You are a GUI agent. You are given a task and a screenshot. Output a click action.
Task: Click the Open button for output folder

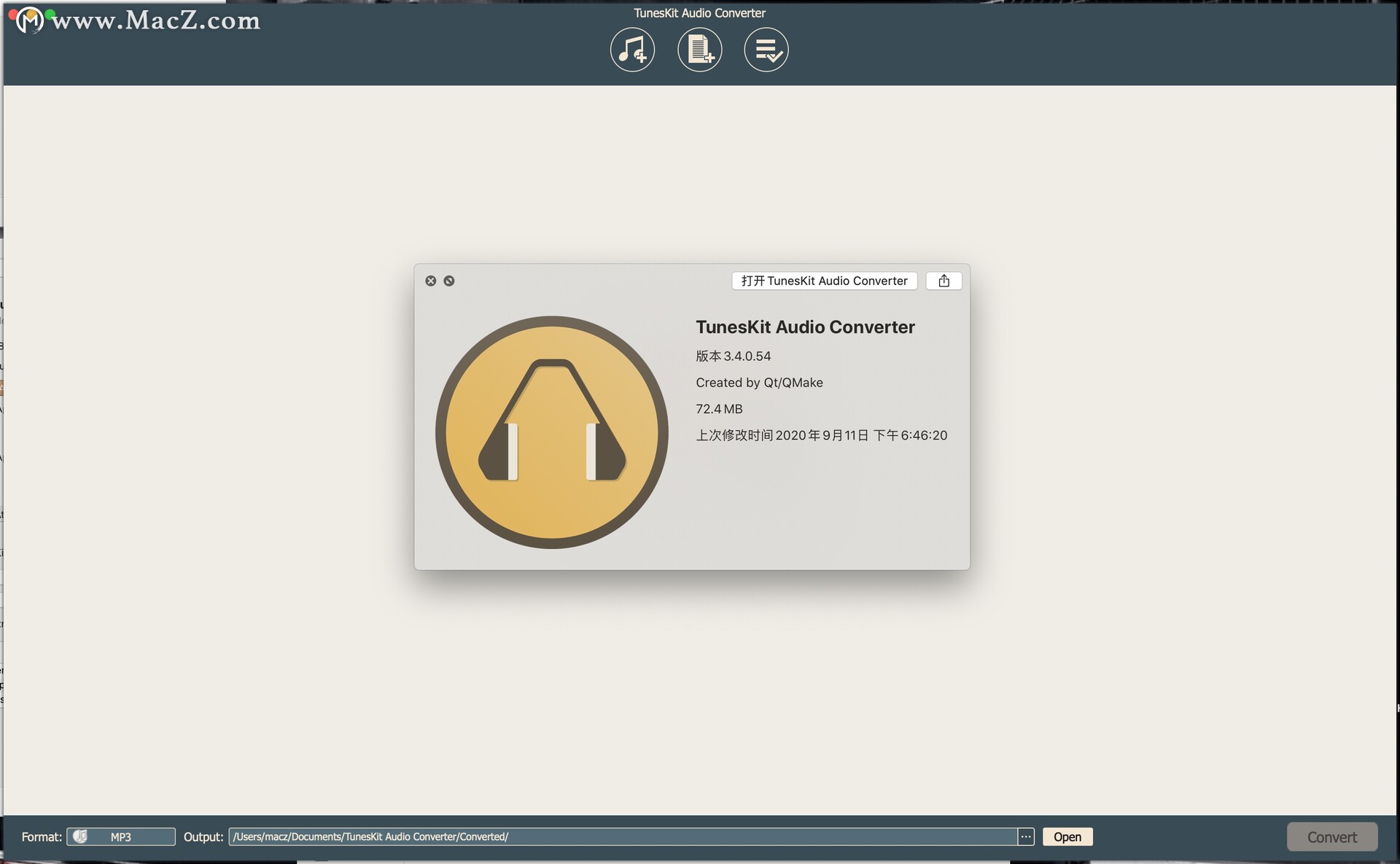tap(1067, 836)
